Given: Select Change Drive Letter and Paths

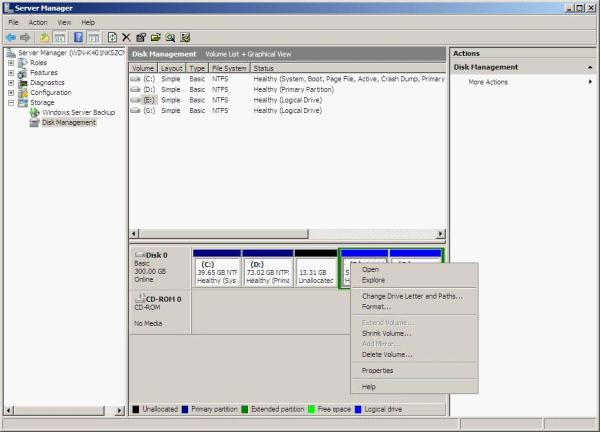Looking at the screenshot, I should pyautogui.click(x=414, y=296).
